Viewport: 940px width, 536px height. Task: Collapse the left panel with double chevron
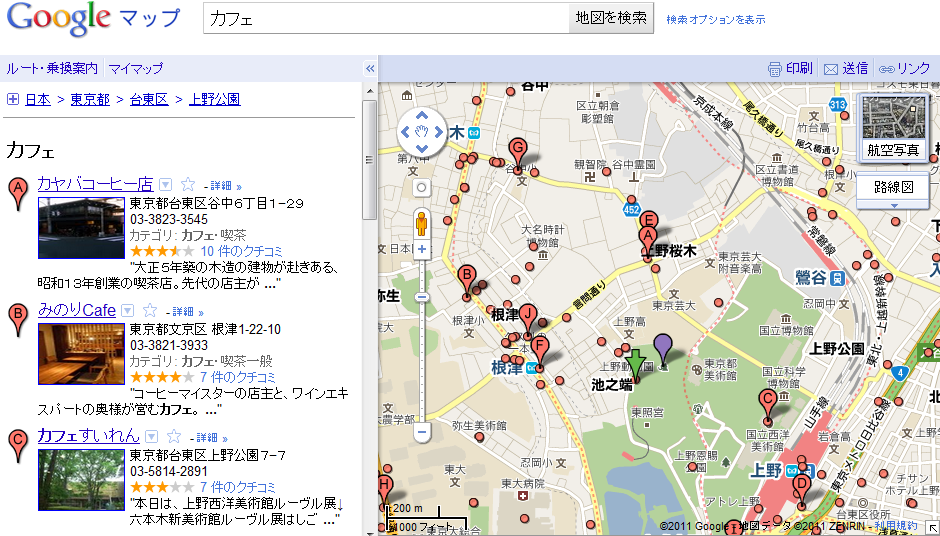coord(370,68)
